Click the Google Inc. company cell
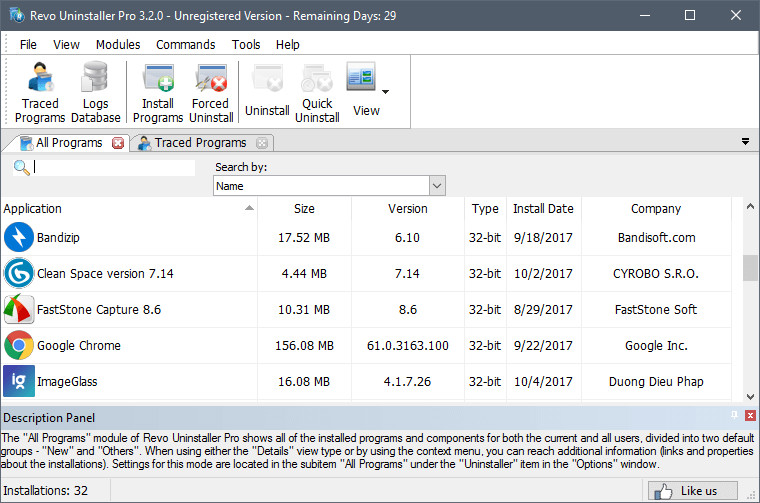 pyautogui.click(x=656, y=346)
